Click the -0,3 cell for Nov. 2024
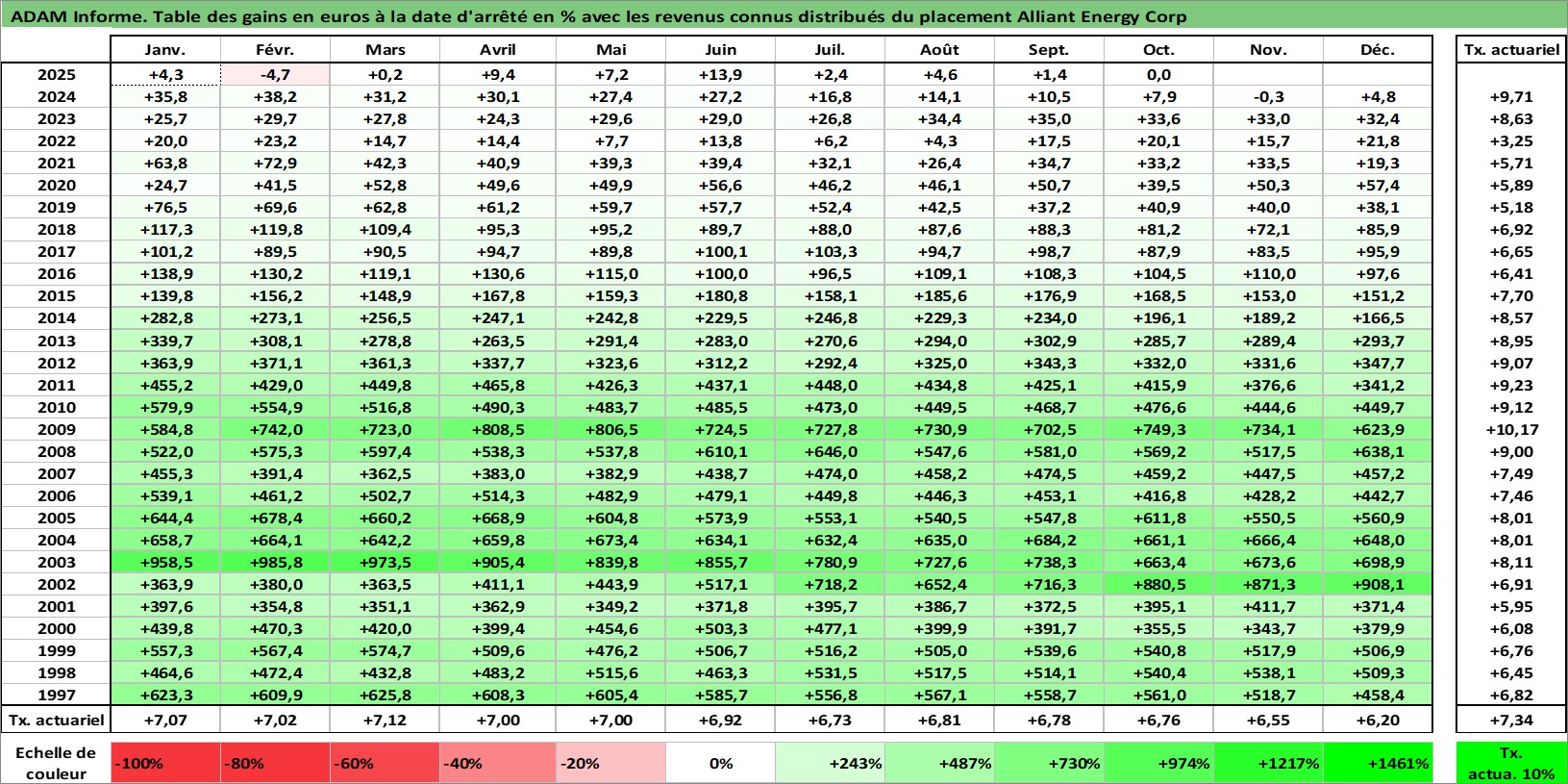This screenshot has width=1568, height=784. point(1269,97)
